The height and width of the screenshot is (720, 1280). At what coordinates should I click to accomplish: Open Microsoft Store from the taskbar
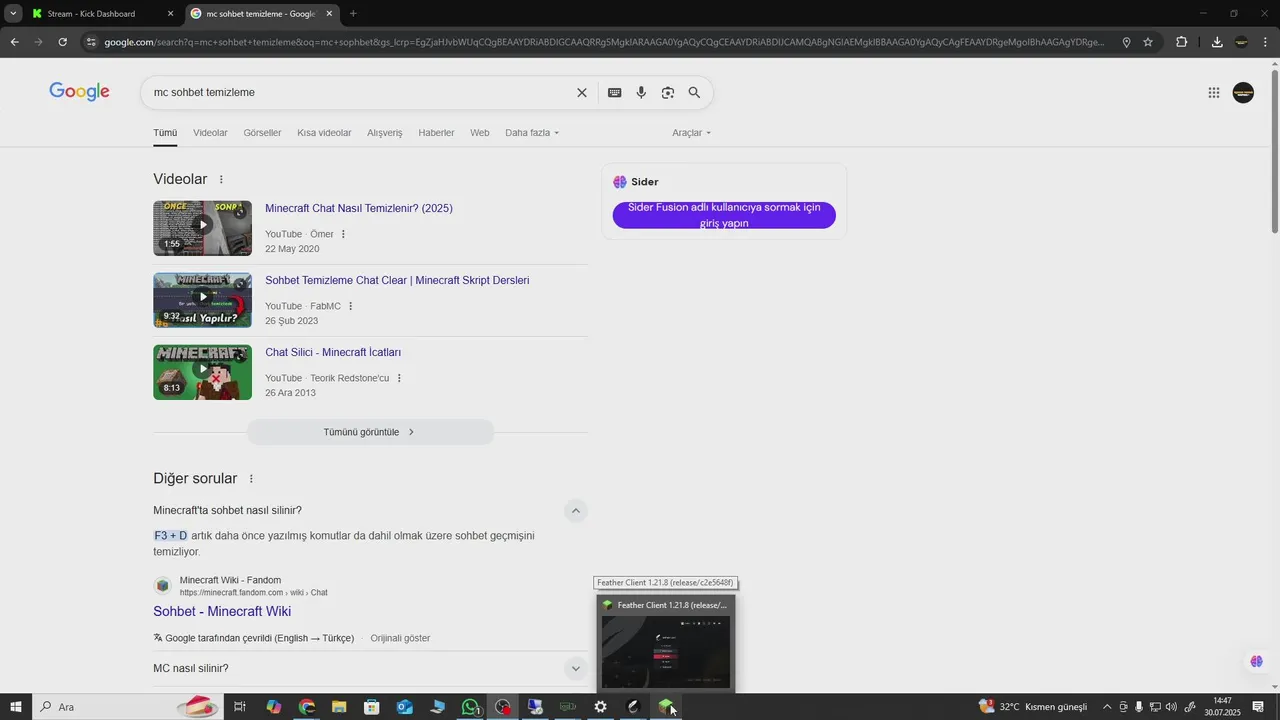pyautogui.click(x=371, y=707)
